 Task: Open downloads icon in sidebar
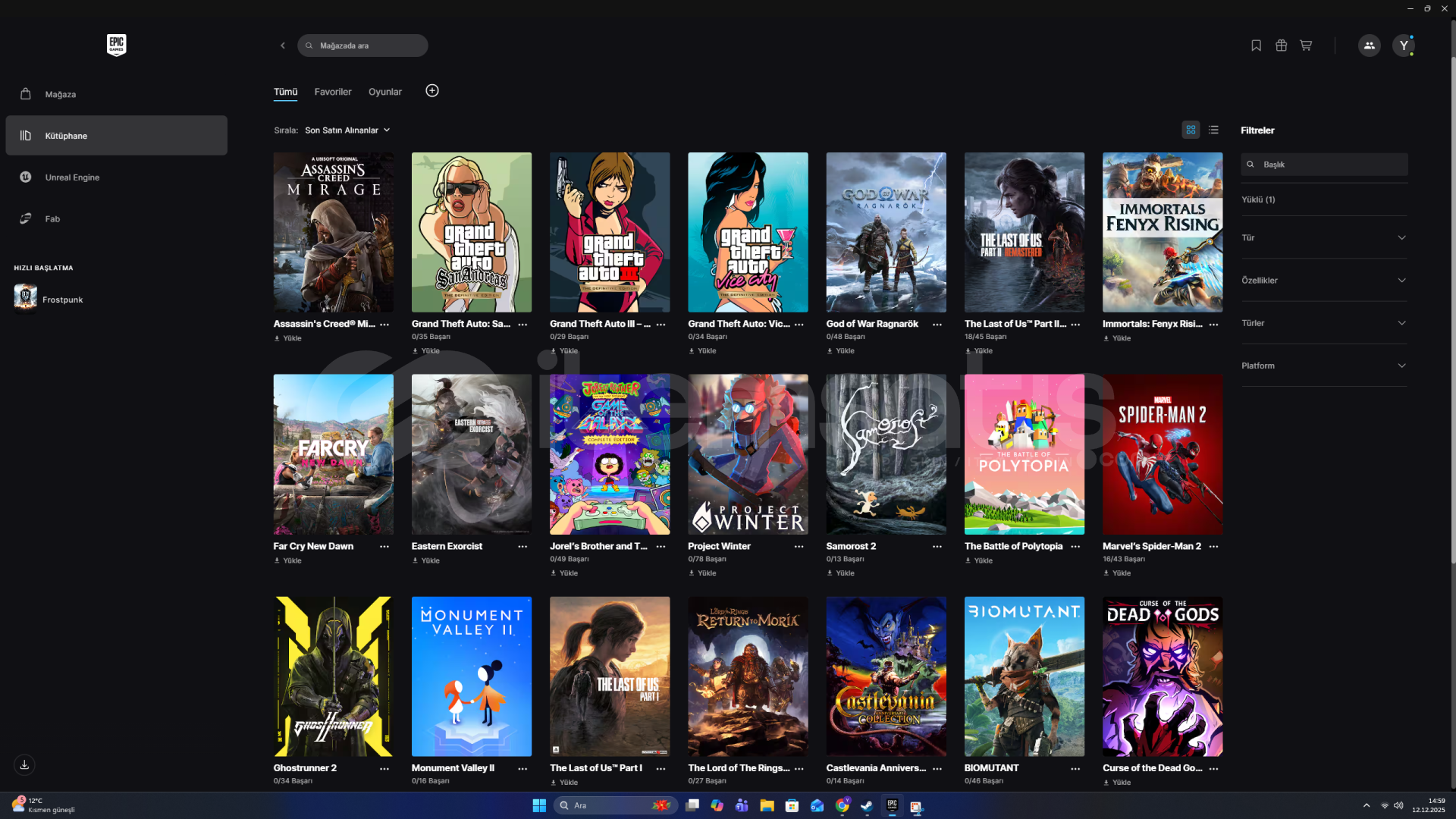click(24, 764)
